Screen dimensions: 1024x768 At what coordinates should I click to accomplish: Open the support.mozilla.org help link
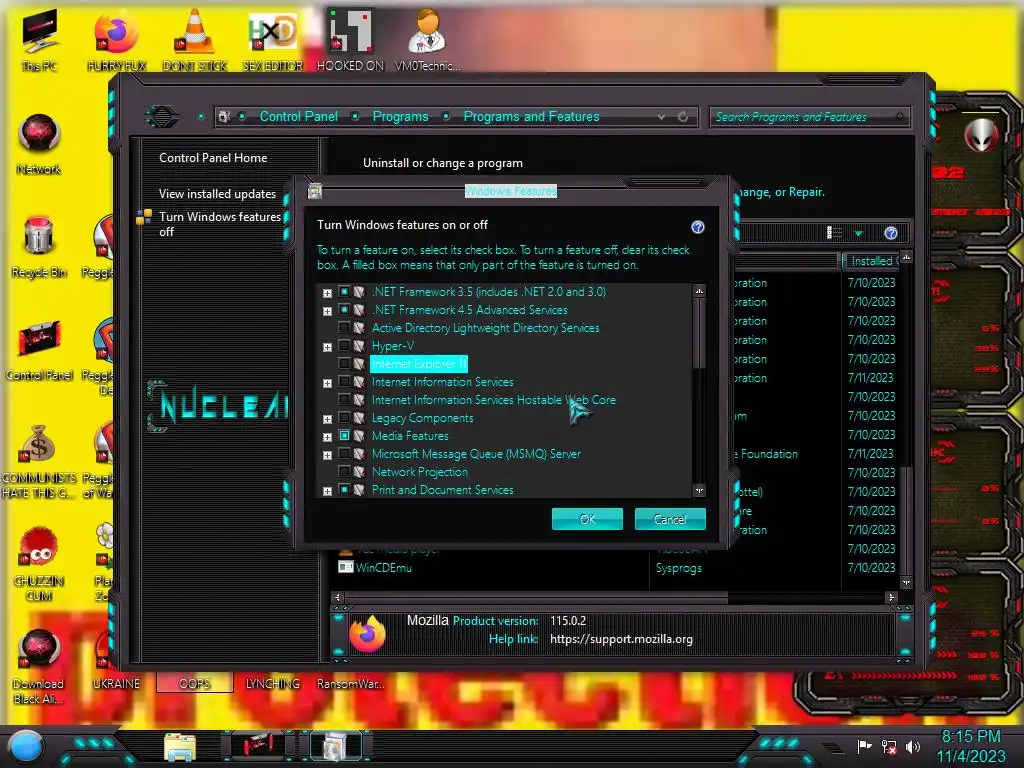point(621,639)
